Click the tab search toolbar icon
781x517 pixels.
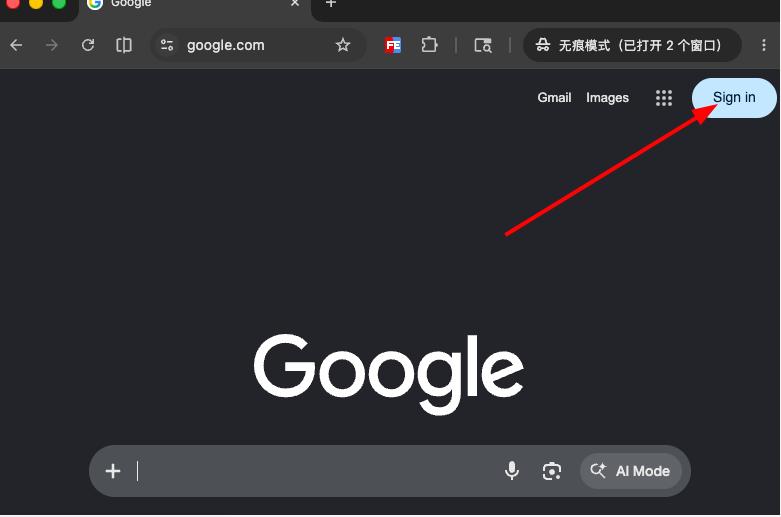[x=483, y=45]
